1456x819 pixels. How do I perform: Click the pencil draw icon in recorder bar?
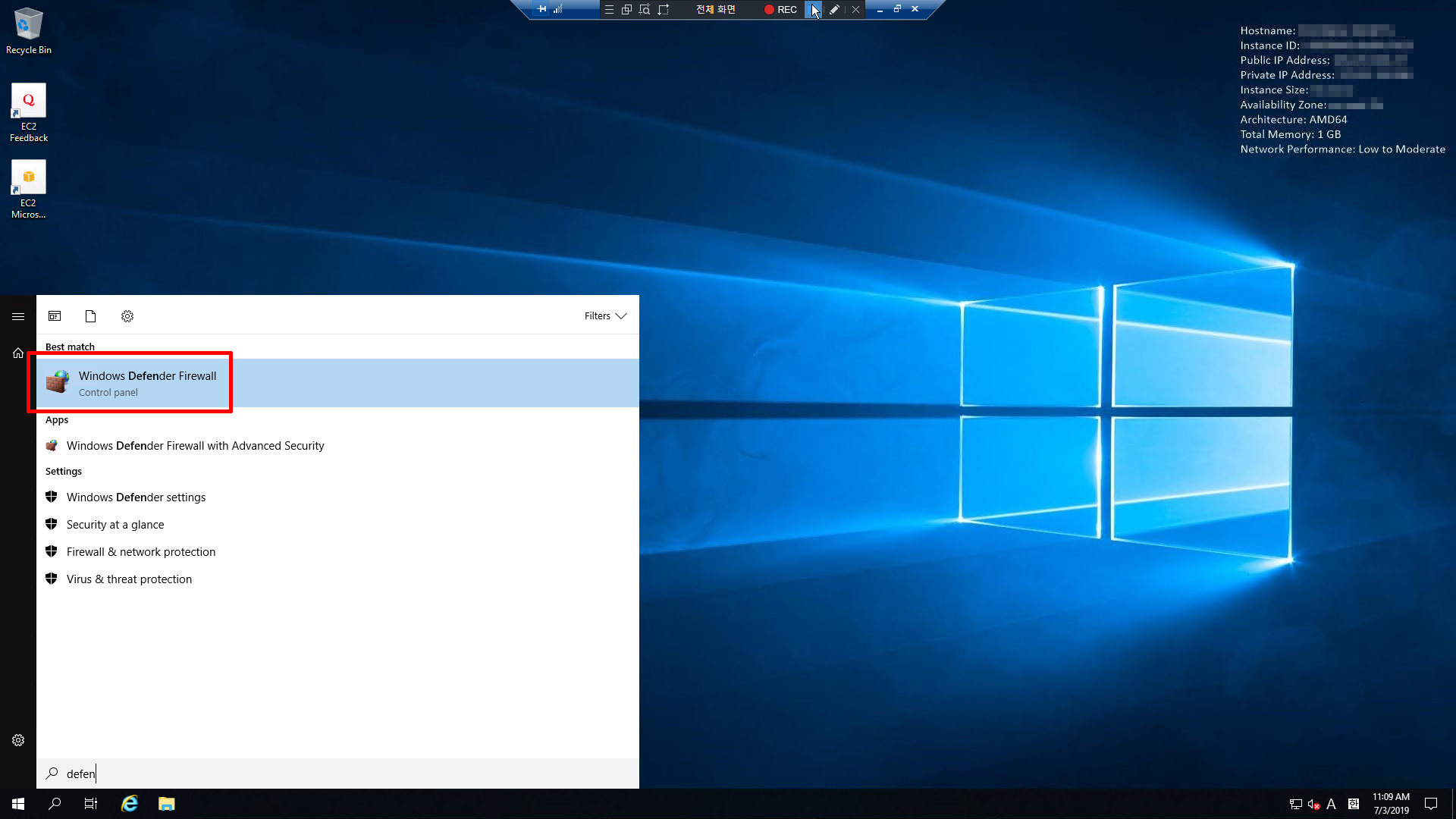tap(834, 10)
